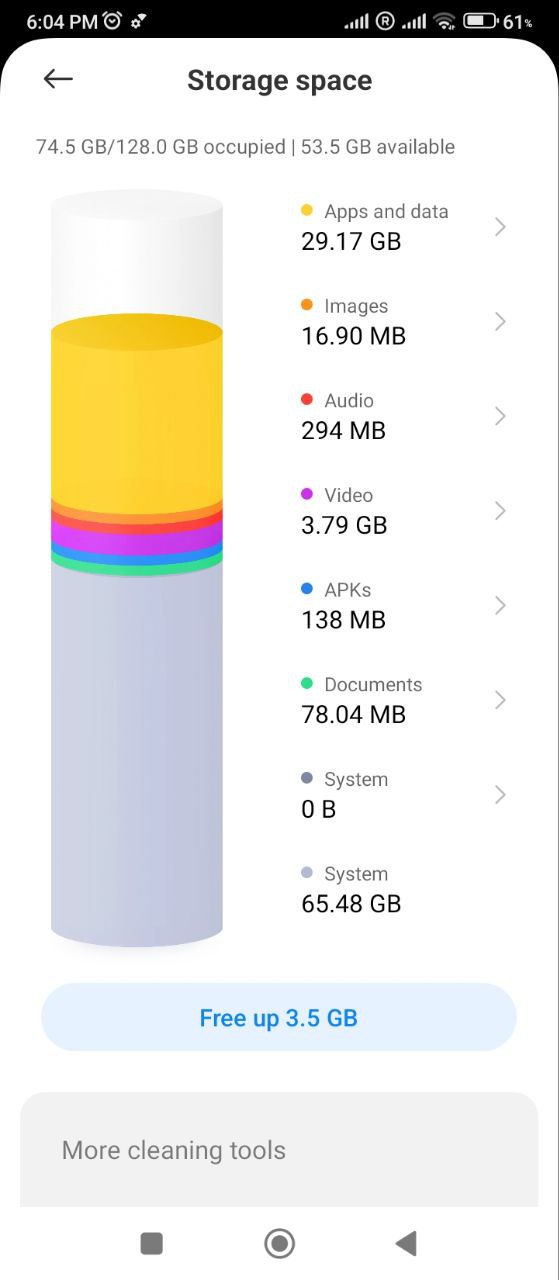Tap the Wi-Fi status bar icon
The image size is (559, 1280).
[445, 20]
